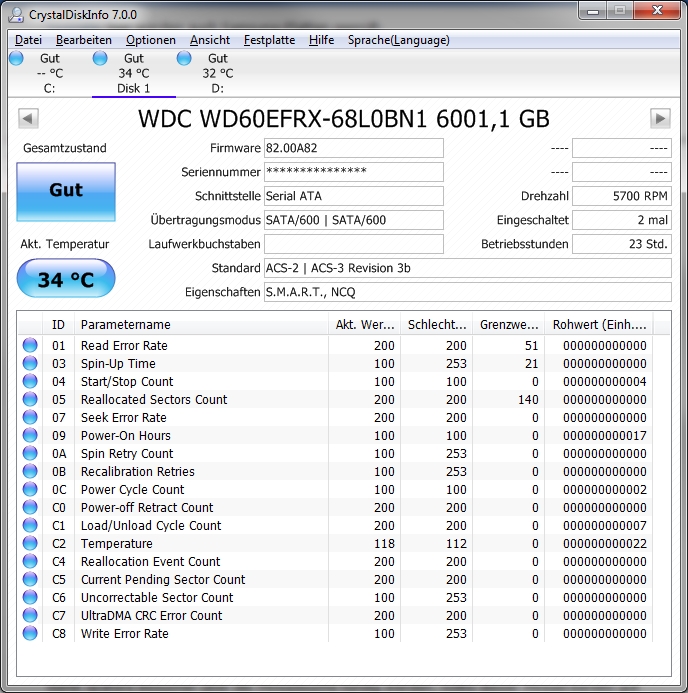
Task: Click status circle of Spin Retry Count
Action: (x=30, y=453)
